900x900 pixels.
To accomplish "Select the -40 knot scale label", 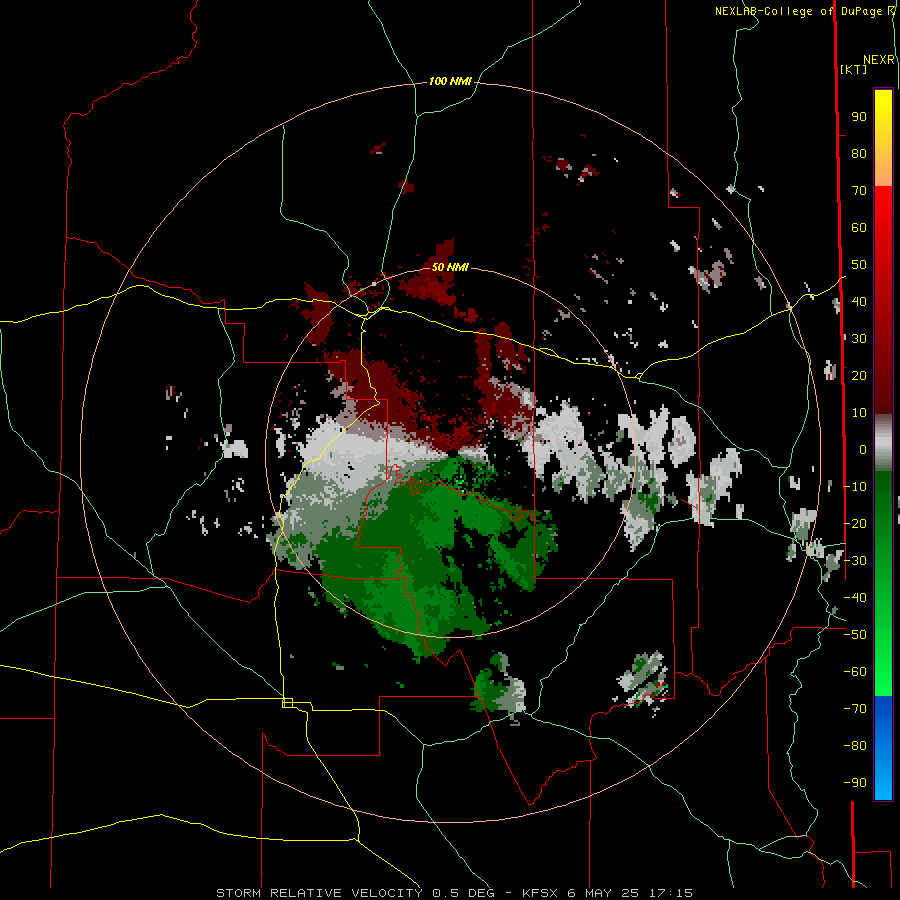I will (855, 598).
